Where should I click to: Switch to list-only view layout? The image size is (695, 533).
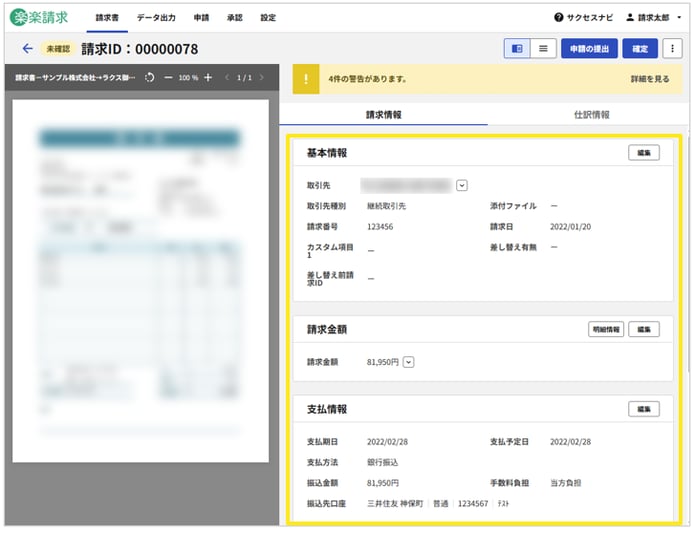543,48
